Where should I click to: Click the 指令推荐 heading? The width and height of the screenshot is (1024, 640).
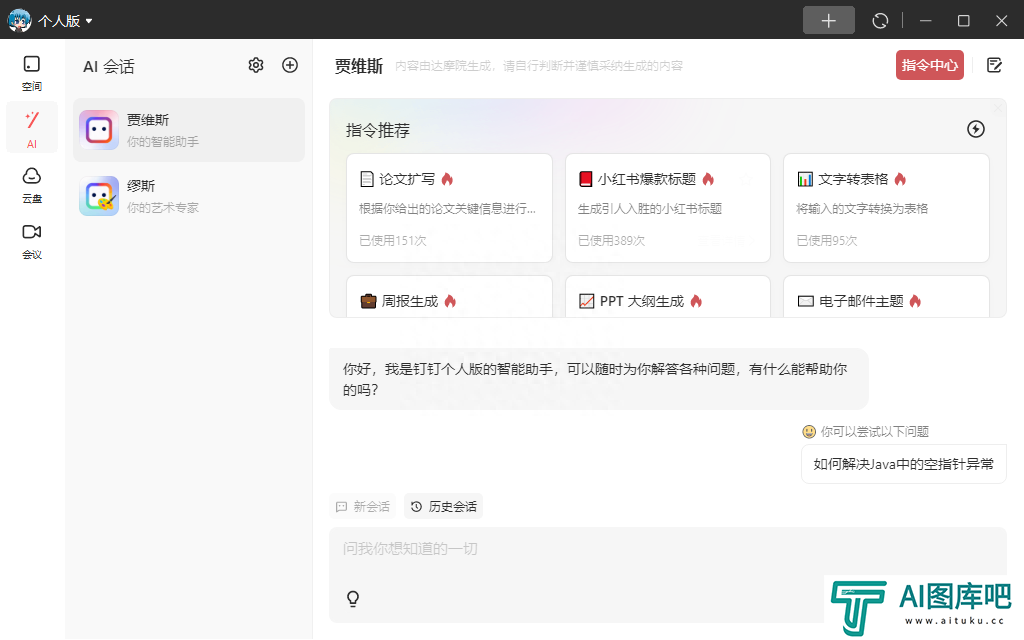(377, 131)
